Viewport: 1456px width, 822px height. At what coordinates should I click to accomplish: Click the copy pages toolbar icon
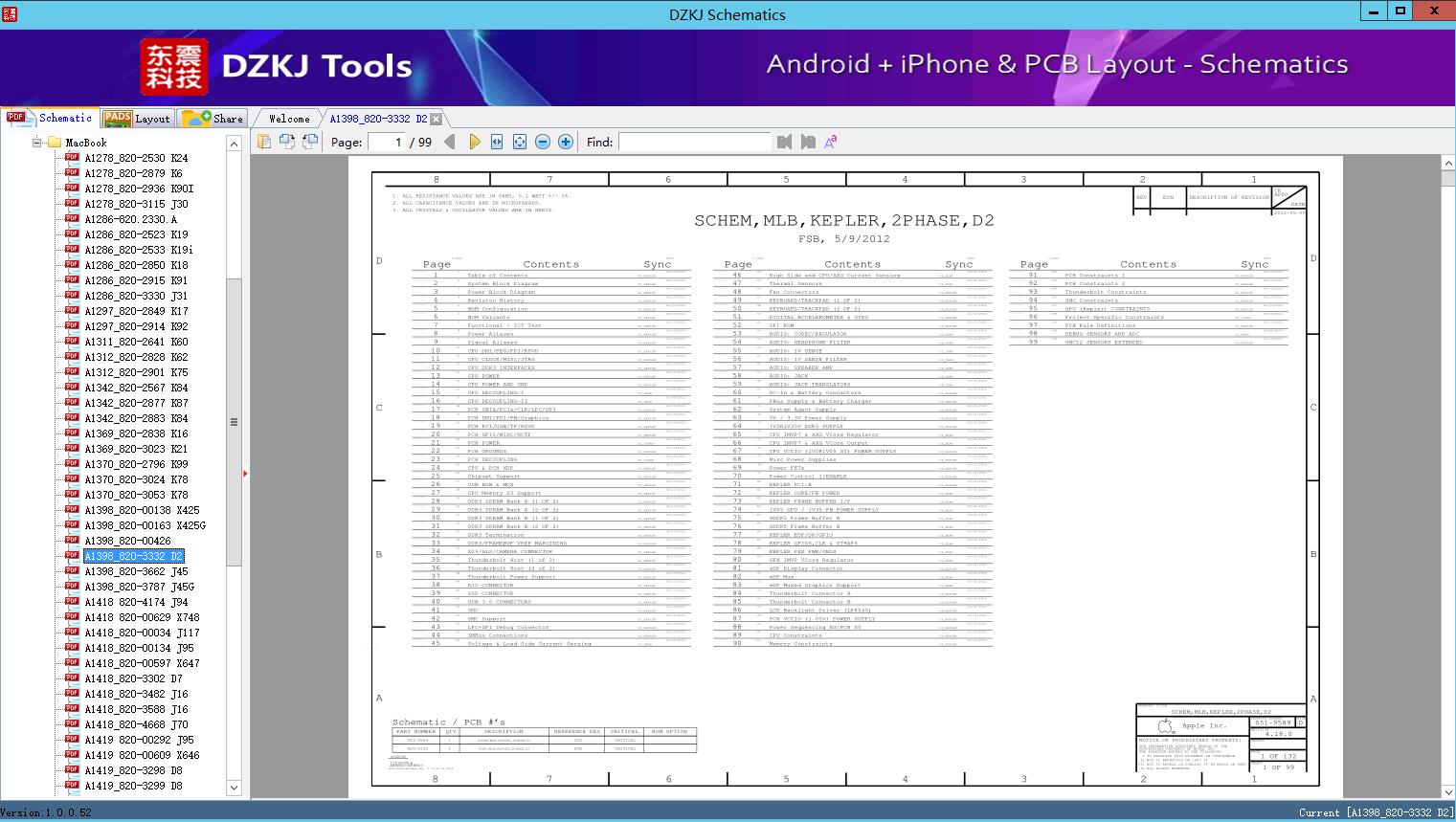tap(264, 142)
